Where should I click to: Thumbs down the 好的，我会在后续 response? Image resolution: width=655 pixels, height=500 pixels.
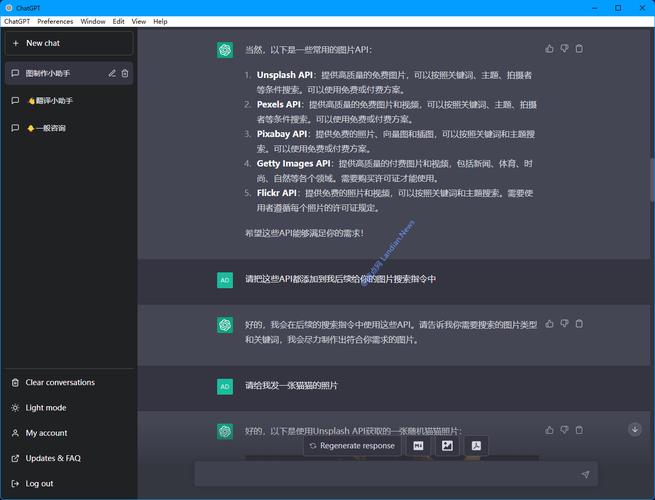click(564, 323)
